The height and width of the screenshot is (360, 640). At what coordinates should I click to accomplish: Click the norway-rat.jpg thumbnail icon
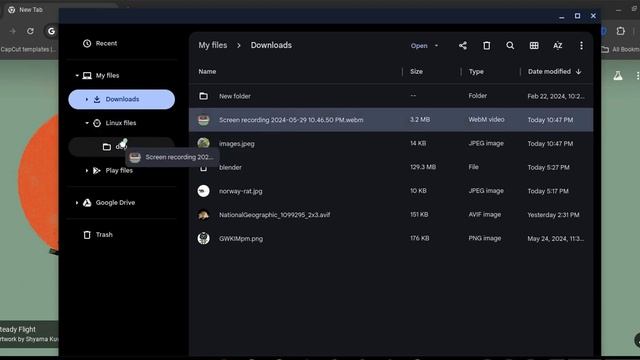point(203,191)
